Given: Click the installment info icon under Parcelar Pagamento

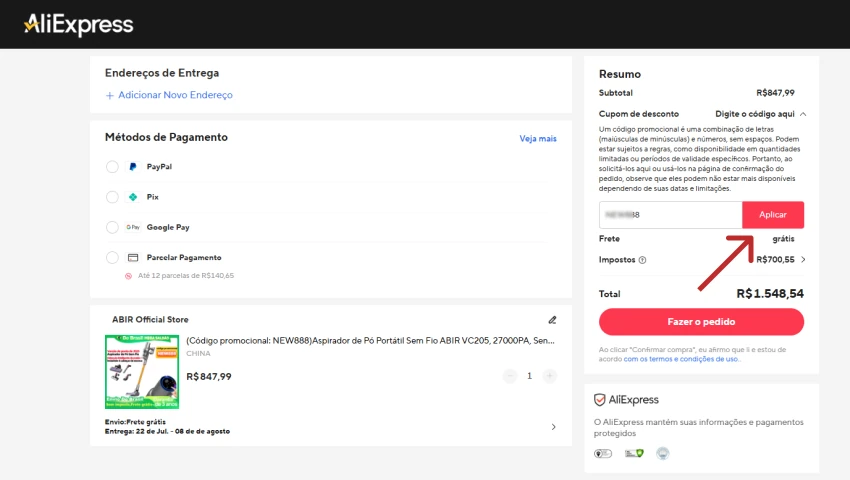Looking at the screenshot, I should coord(128,276).
